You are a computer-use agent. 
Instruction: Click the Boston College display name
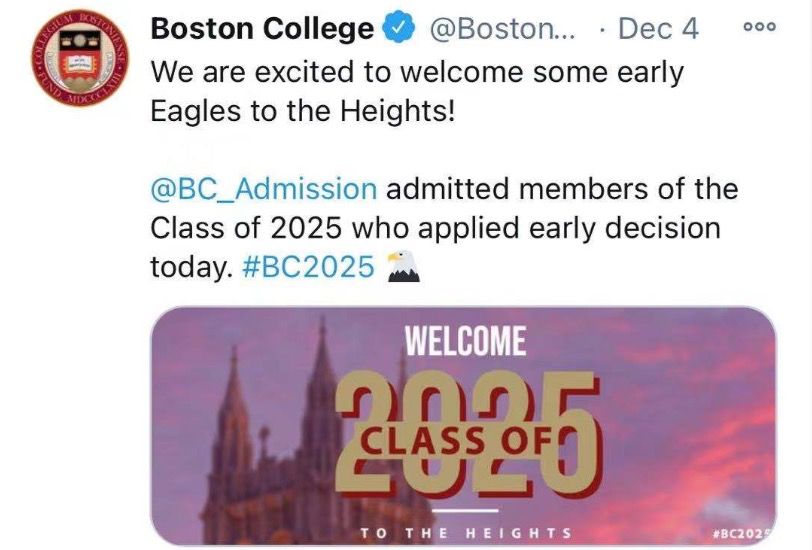(x=261, y=30)
